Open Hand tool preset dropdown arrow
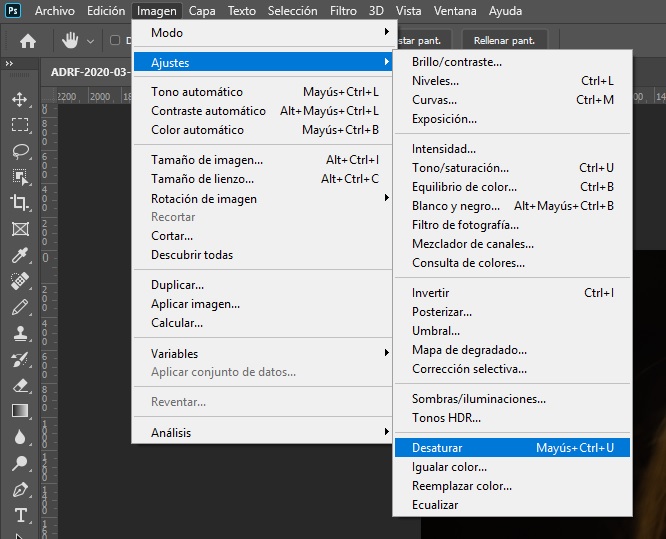Image resolution: width=666 pixels, height=539 pixels. (90, 41)
